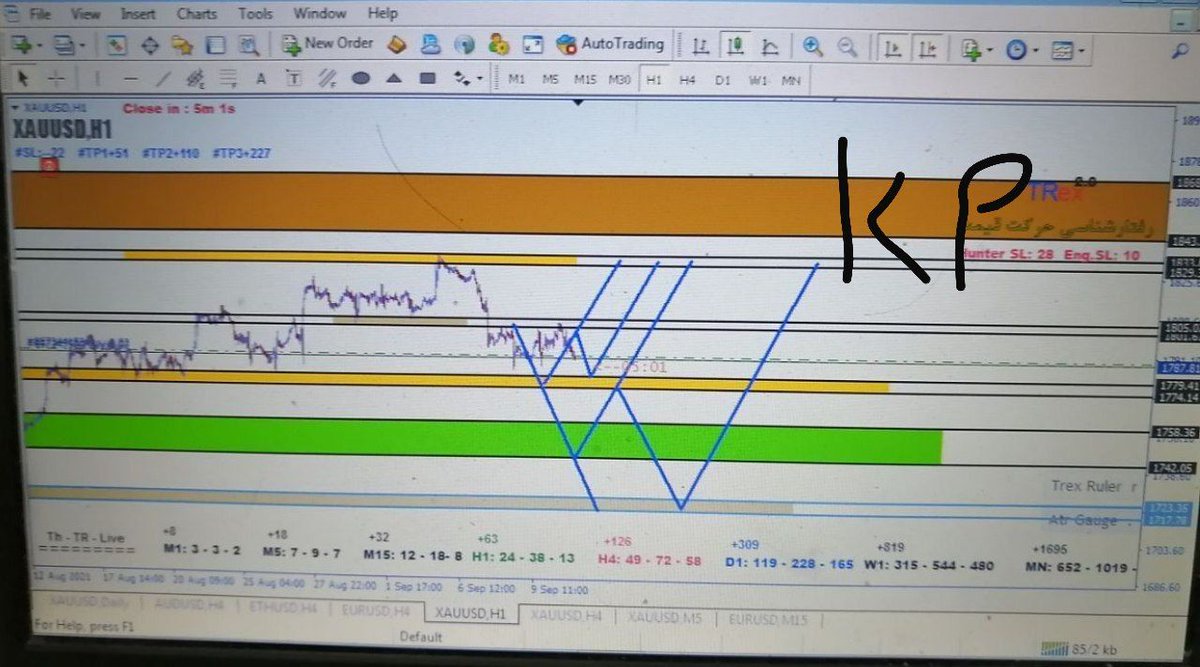
Task: Switch to the EURUSD,M15 chart tab
Action: tap(768, 620)
